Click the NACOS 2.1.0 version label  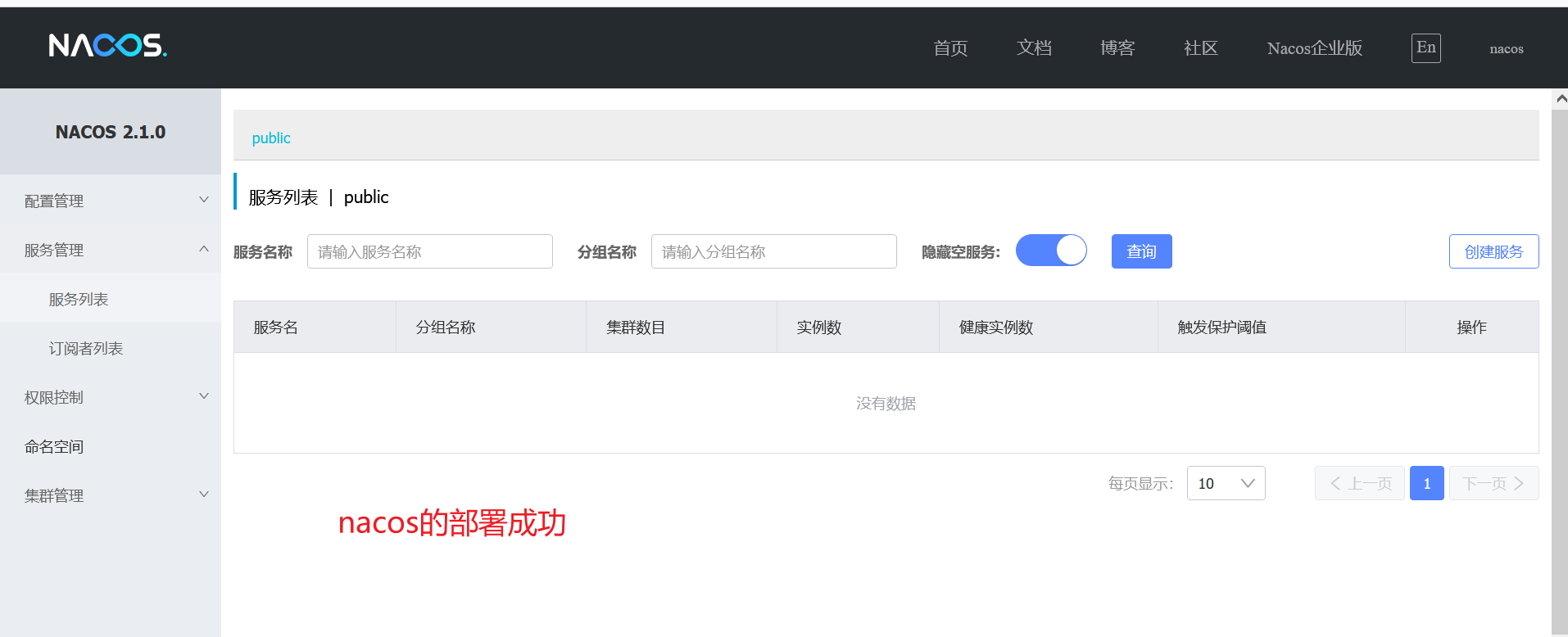111,132
